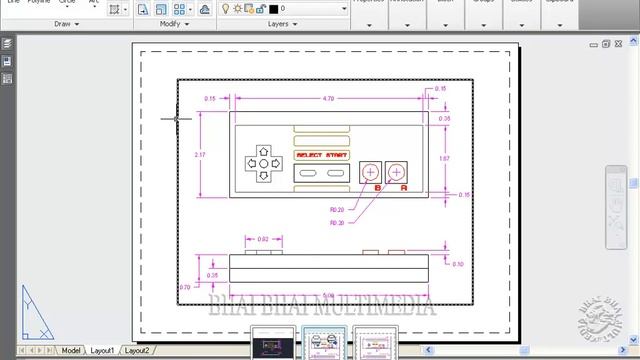Click the red B label
This screenshot has width=640, height=360.
tap(378, 188)
